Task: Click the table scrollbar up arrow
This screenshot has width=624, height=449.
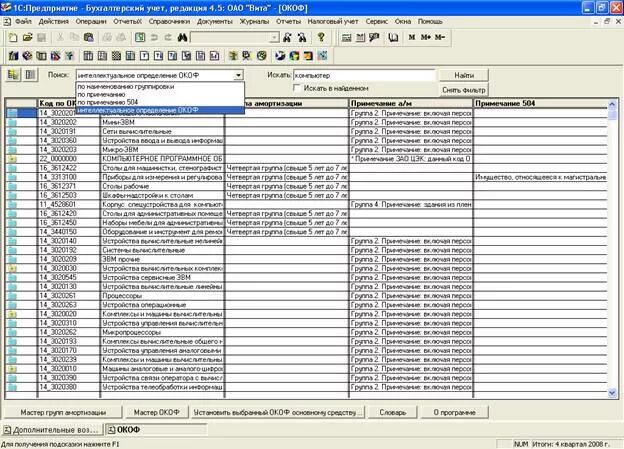Action: click(612, 104)
